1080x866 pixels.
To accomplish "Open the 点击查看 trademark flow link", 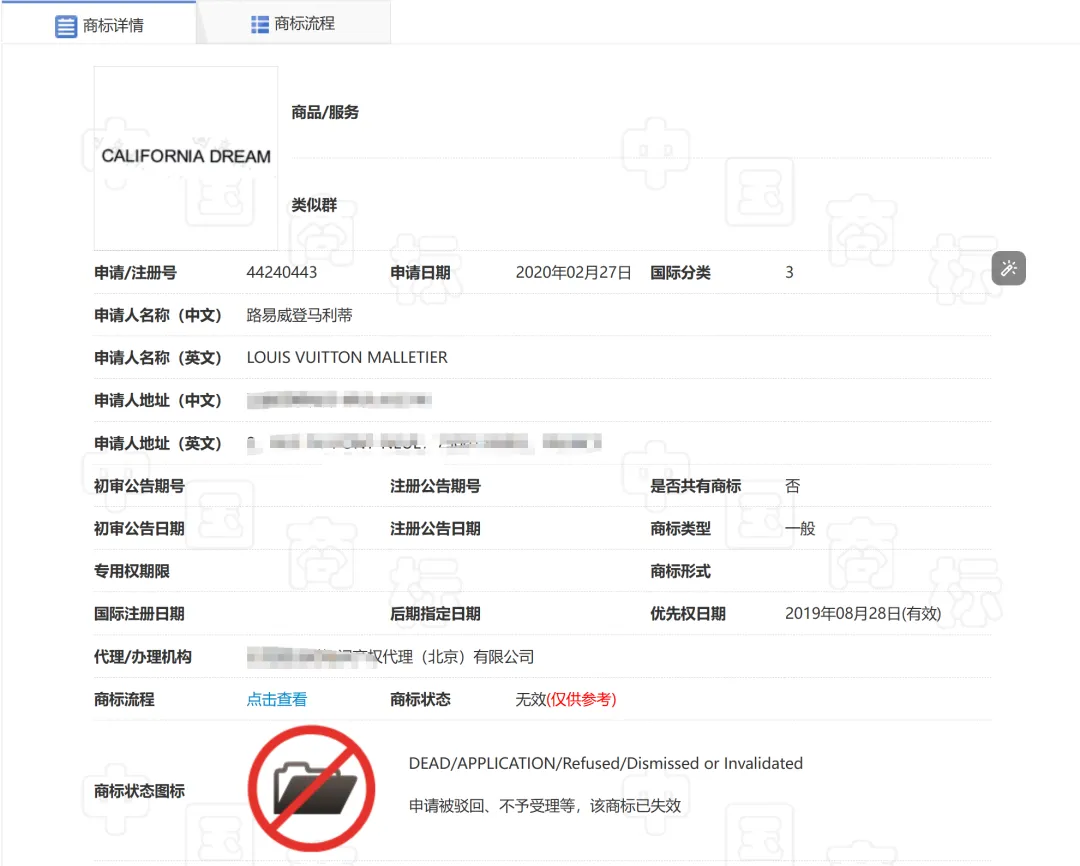I will point(277,699).
